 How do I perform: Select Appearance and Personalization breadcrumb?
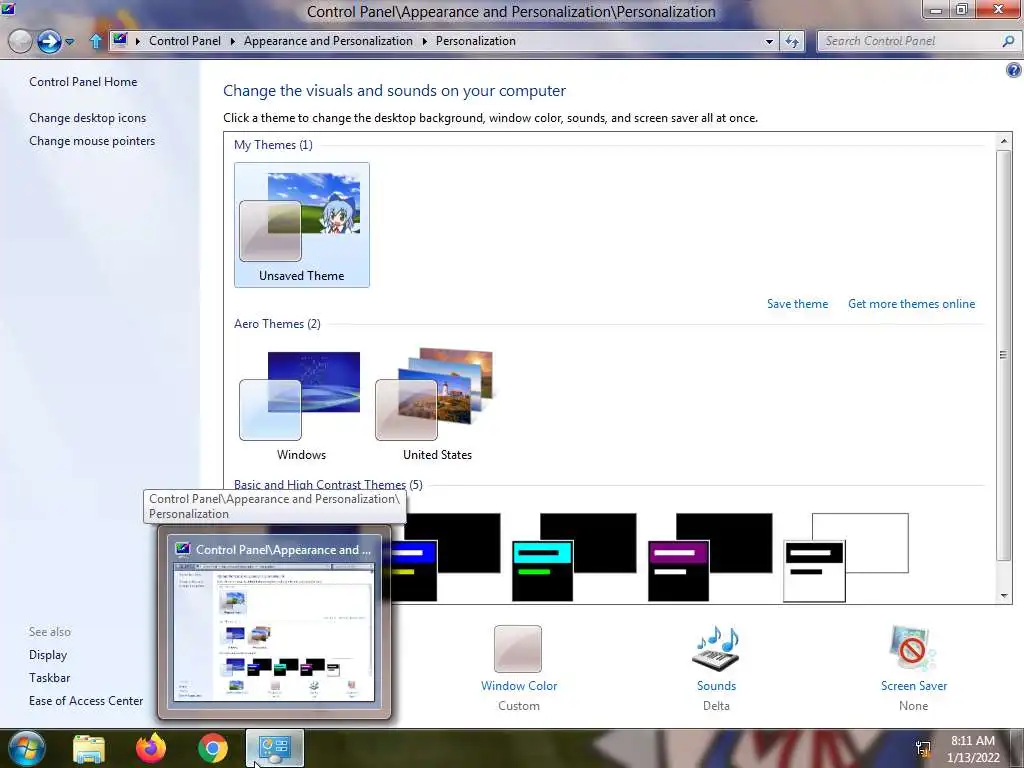tap(328, 40)
